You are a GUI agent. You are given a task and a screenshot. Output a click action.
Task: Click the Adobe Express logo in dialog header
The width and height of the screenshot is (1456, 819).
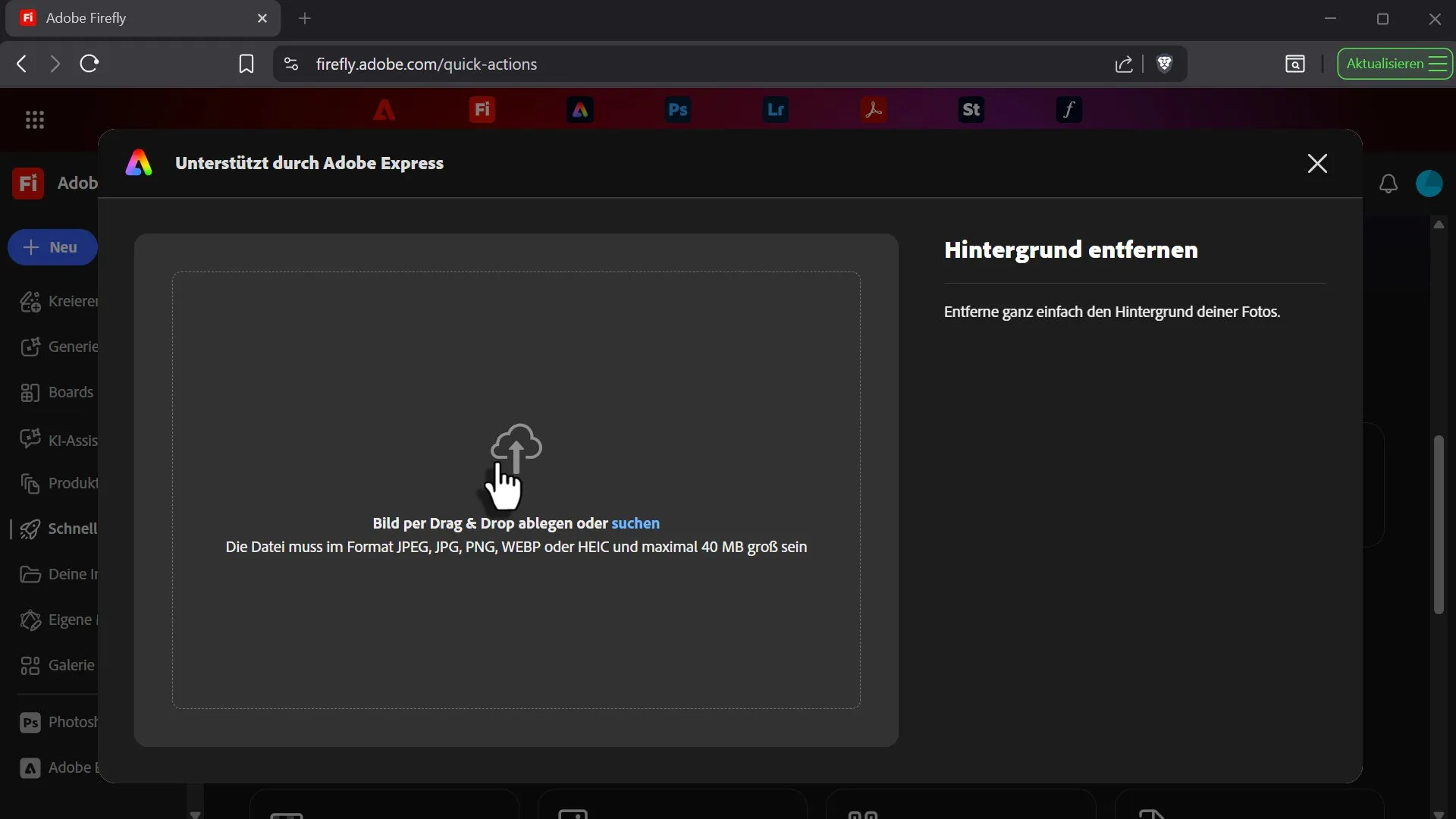(x=139, y=163)
